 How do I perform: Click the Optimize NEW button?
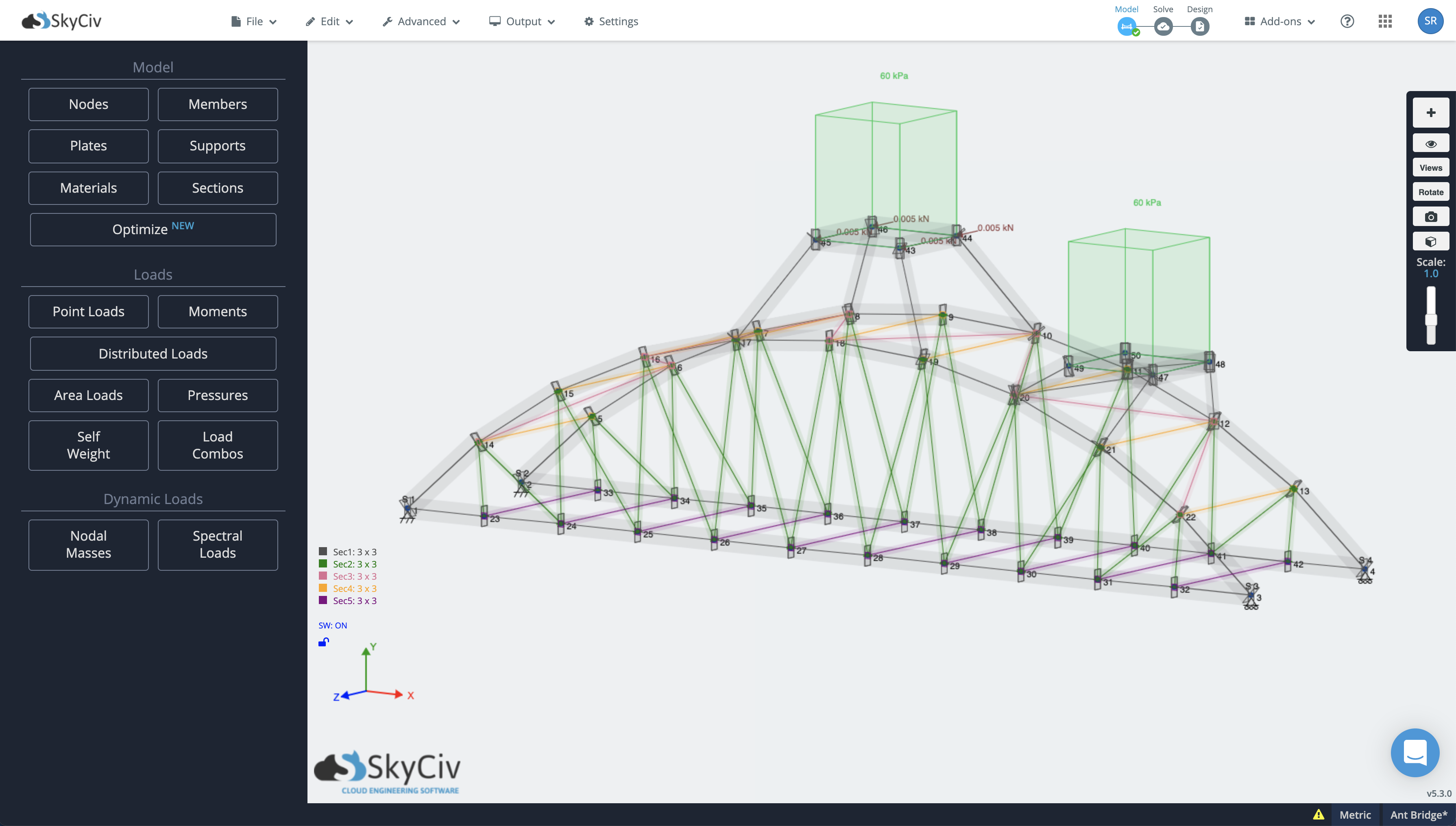click(x=153, y=229)
